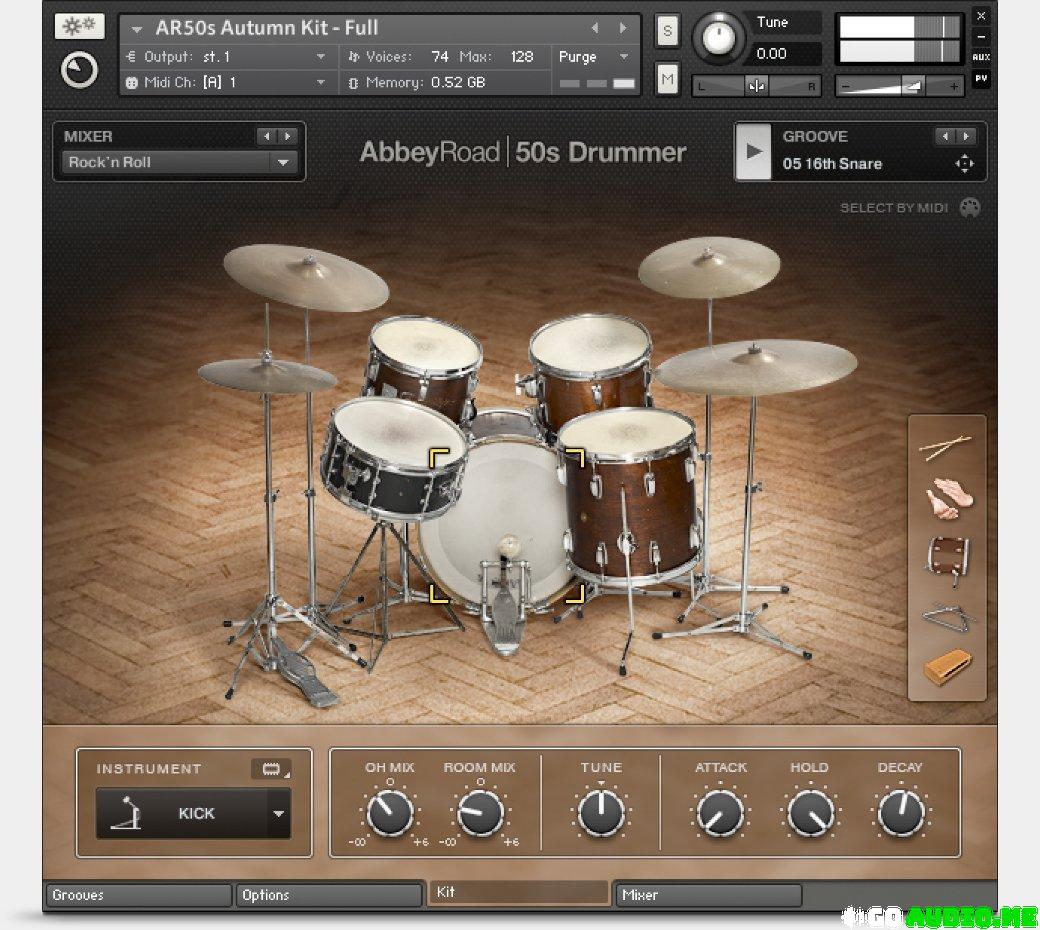Open the Rock'n Roll mixer preset dropdown
Screen dimensions: 1040x930
[x=283, y=162]
